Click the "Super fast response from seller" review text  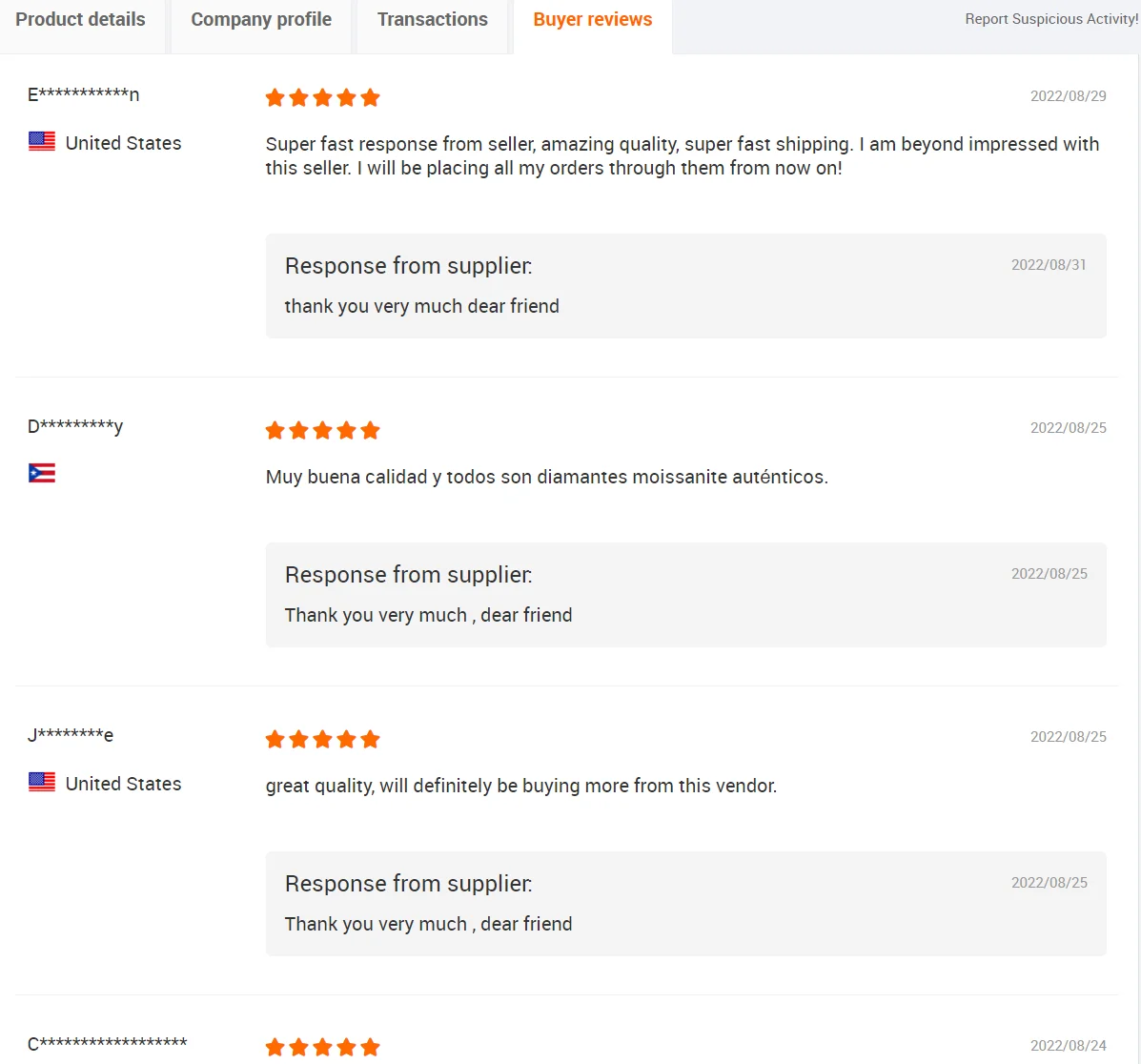(x=682, y=156)
